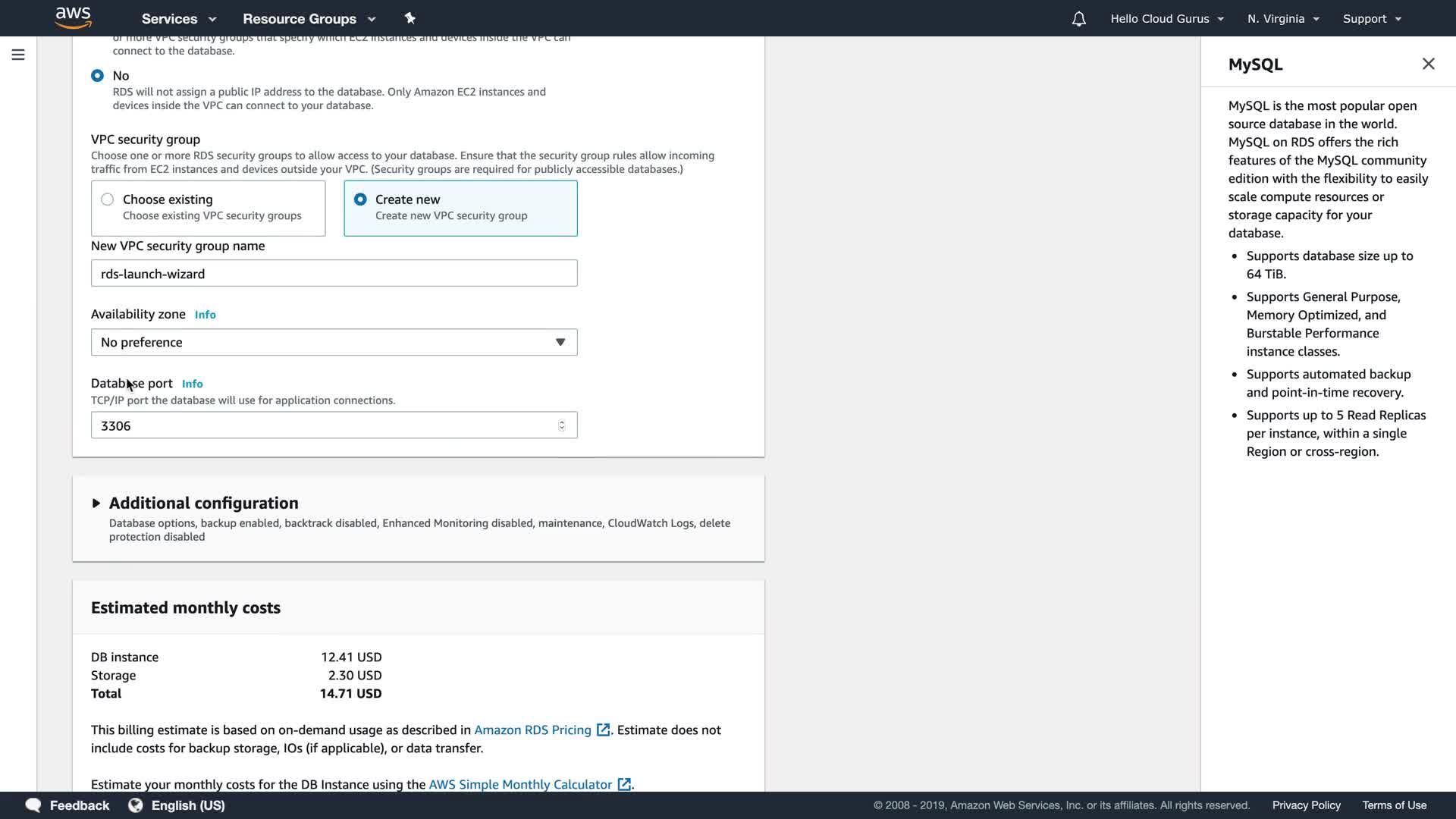
Task: Open the notifications bell
Action: [x=1078, y=19]
